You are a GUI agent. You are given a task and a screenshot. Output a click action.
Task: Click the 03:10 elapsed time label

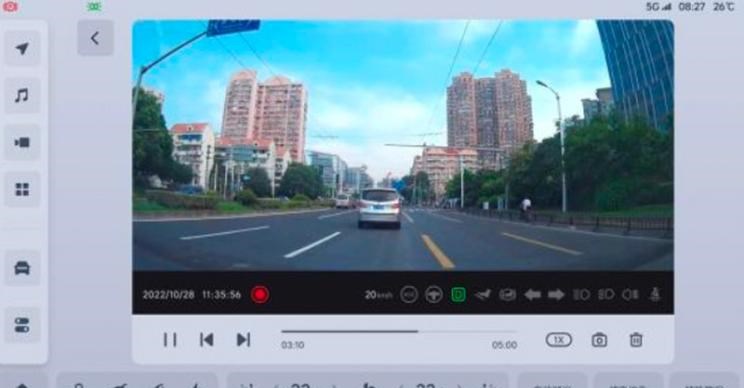293,345
